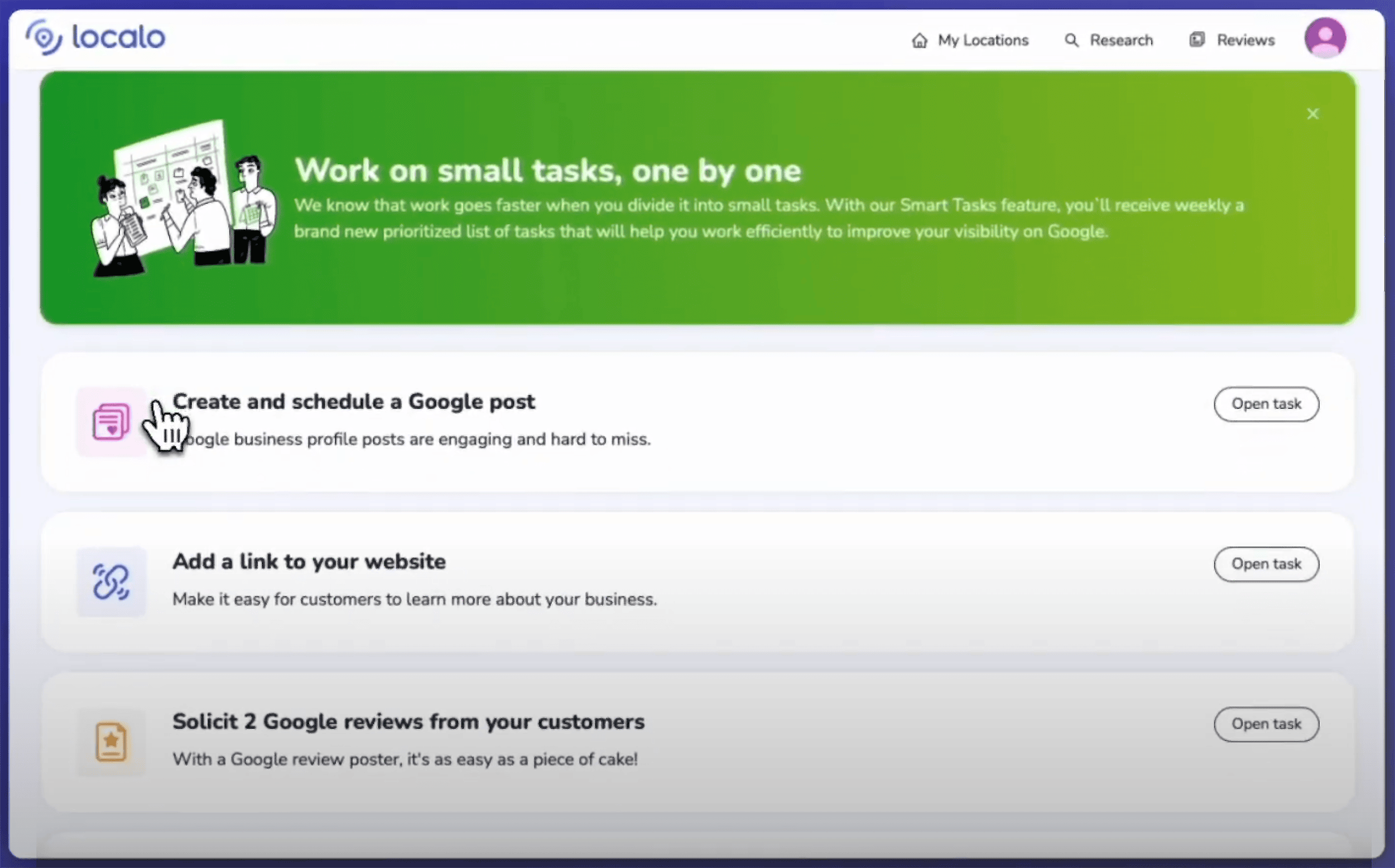The width and height of the screenshot is (1395, 868).
Task: Select "Solicit 2 Google reviews from your customers" heading
Action: pyautogui.click(x=408, y=722)
